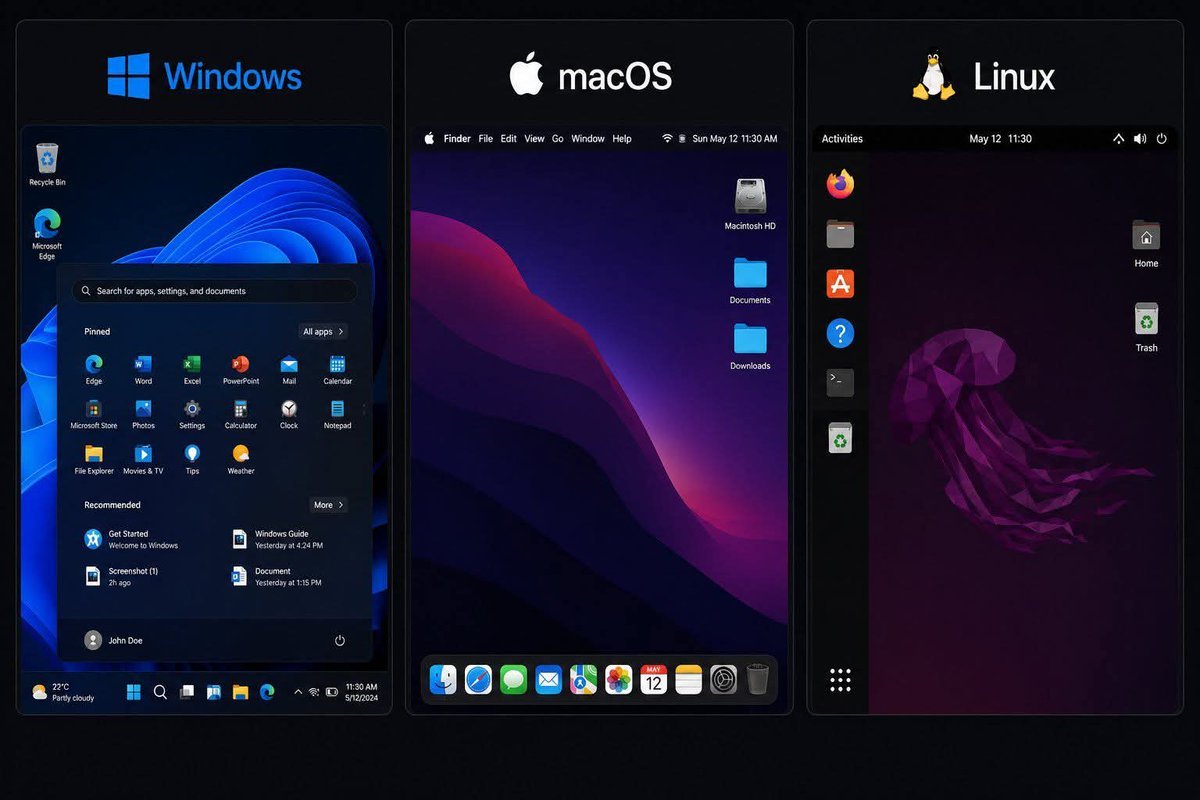Image resolution: width=1200 pixels, height=800 pixels.
Task: Click Start menu search field
Action: pyautogui.click(x=214, y=291)
